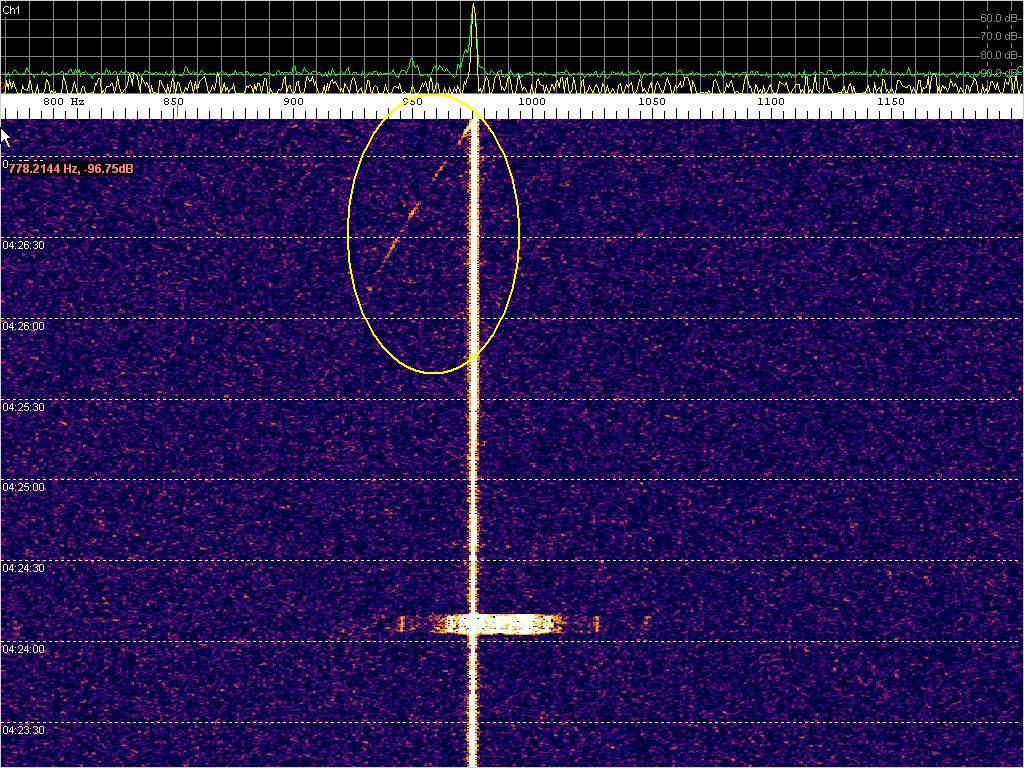The width and height of the screenshot is (1024, 768).
Task: Click the 60.0 dB amplitude scale label
Action: pos(999,18)
